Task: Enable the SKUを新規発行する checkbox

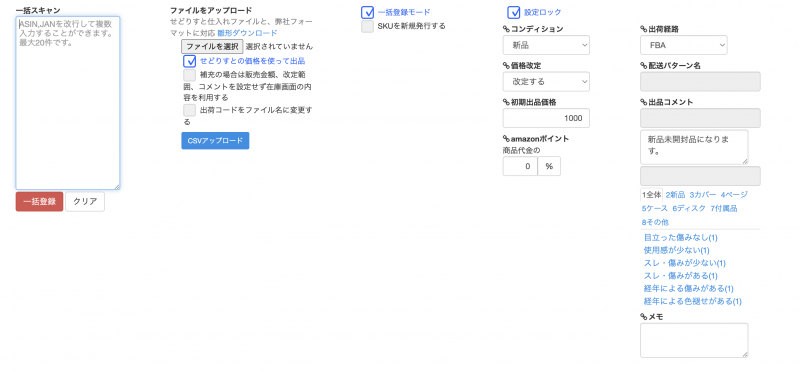Action: tap(367, 27)
